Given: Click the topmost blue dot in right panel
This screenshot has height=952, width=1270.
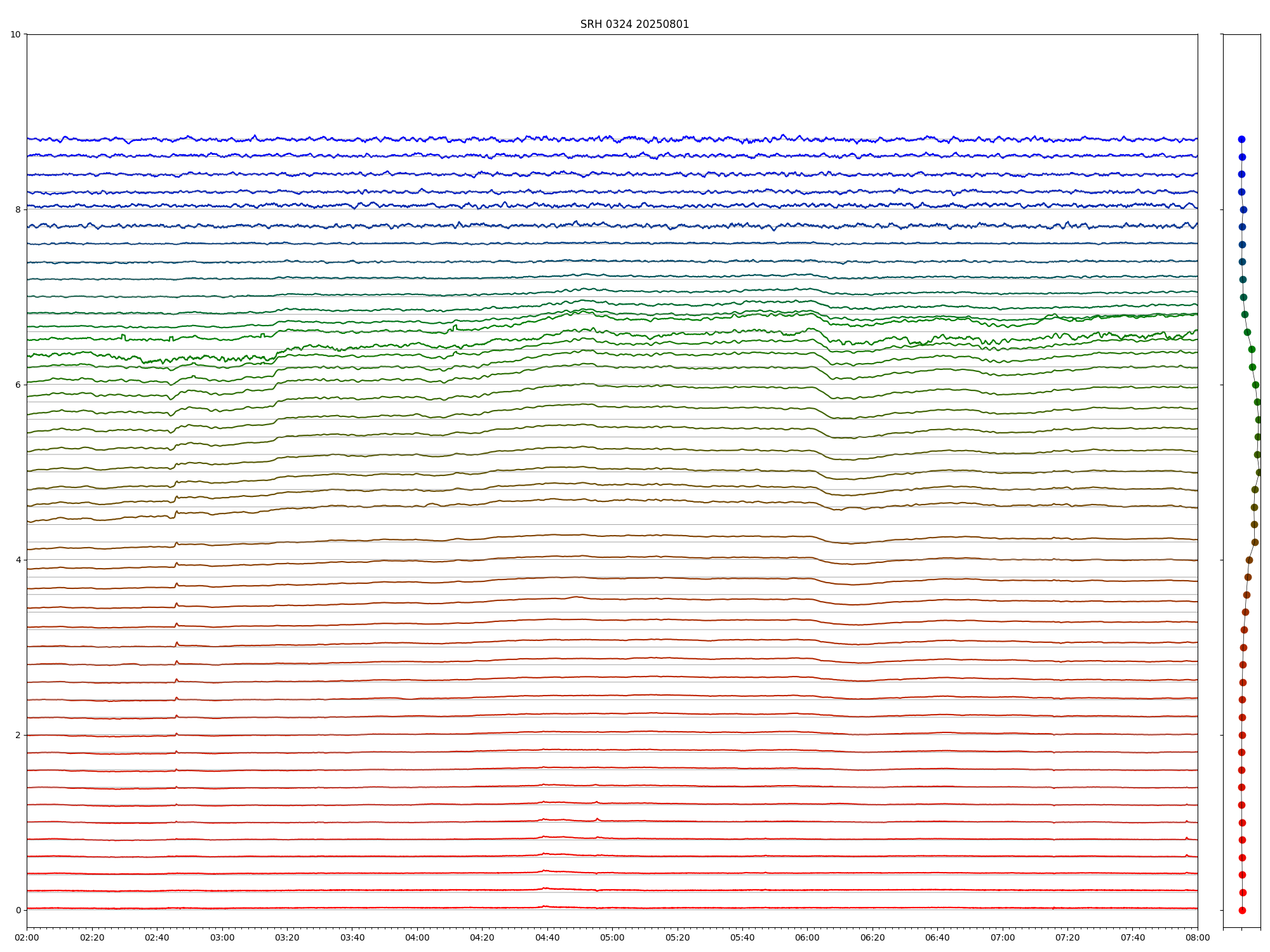Looking at the screenshot, I should coord(1241,139).
